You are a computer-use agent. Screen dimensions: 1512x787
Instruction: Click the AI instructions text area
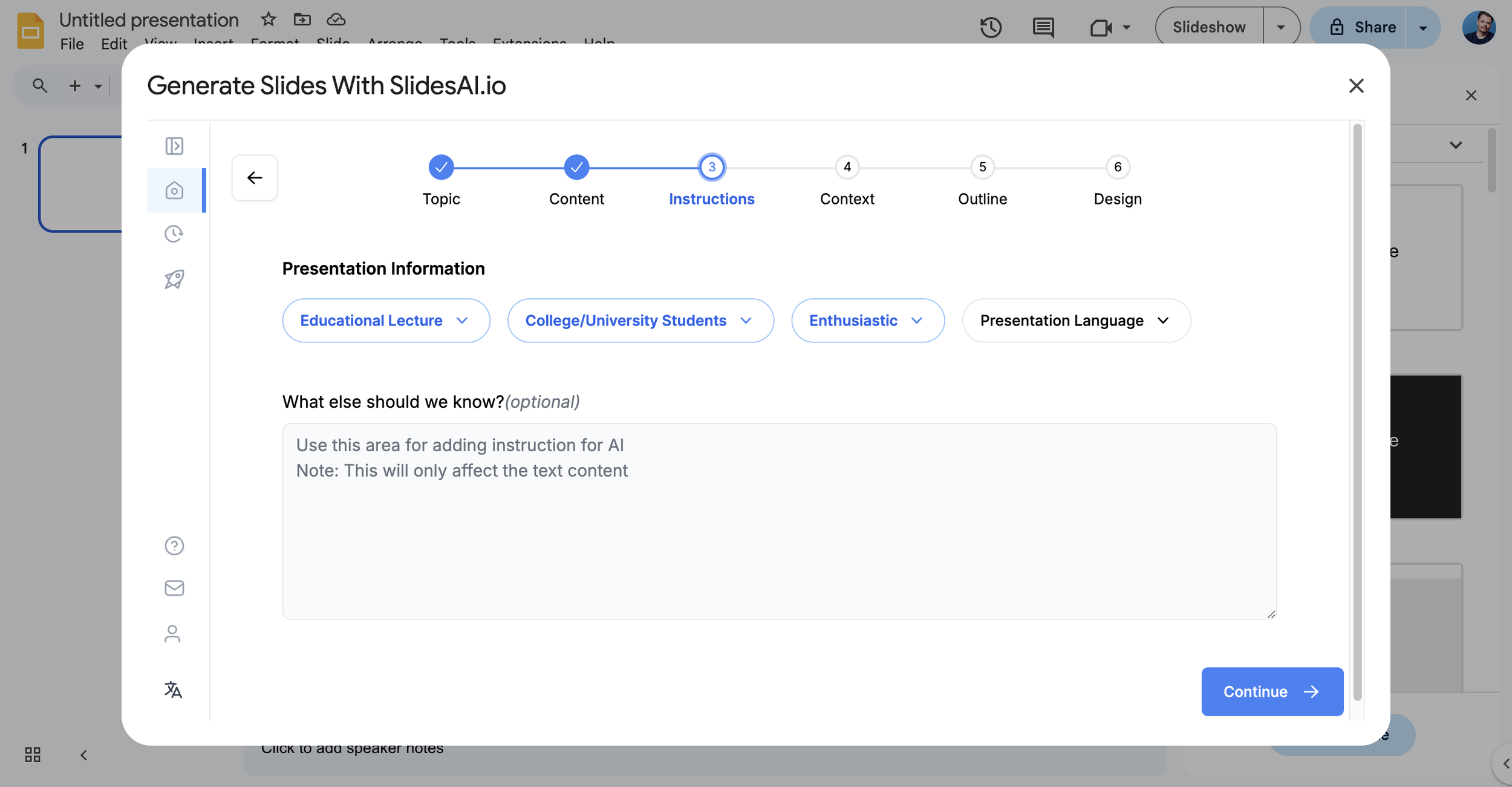779,521
